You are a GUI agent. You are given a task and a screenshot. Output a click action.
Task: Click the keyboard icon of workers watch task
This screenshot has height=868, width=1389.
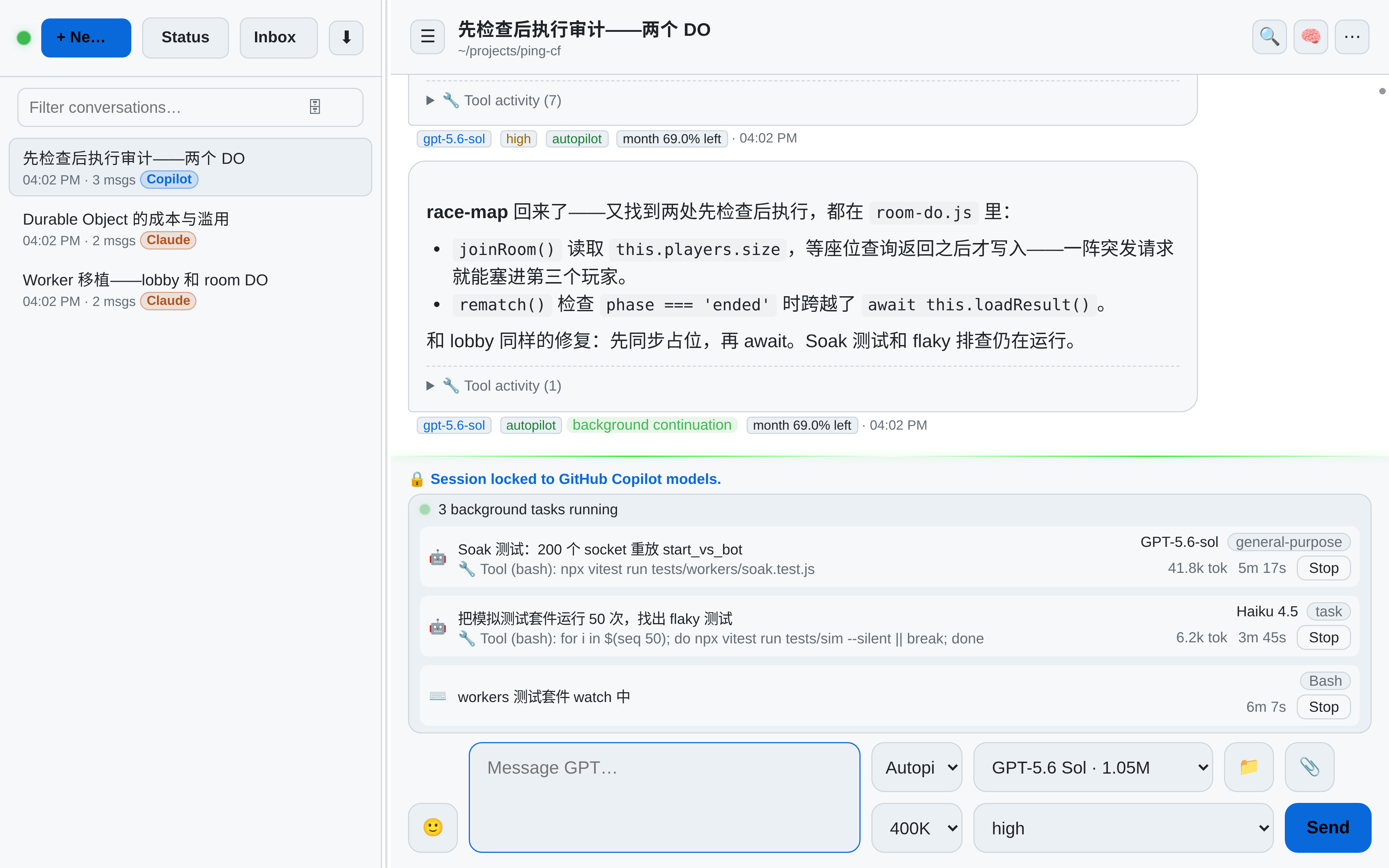click(x=437, y=696)
